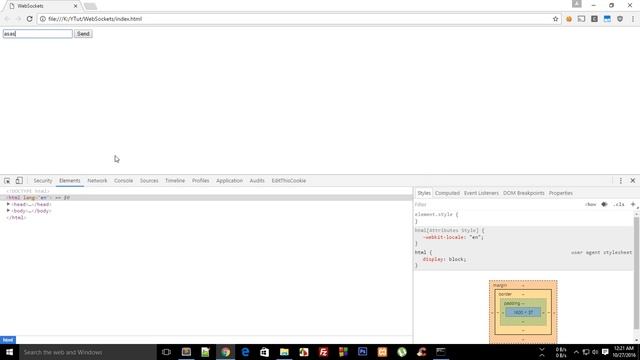Bookmark this page with the star icon
Viewport: 640px width, 360px height.
(555, 19)
